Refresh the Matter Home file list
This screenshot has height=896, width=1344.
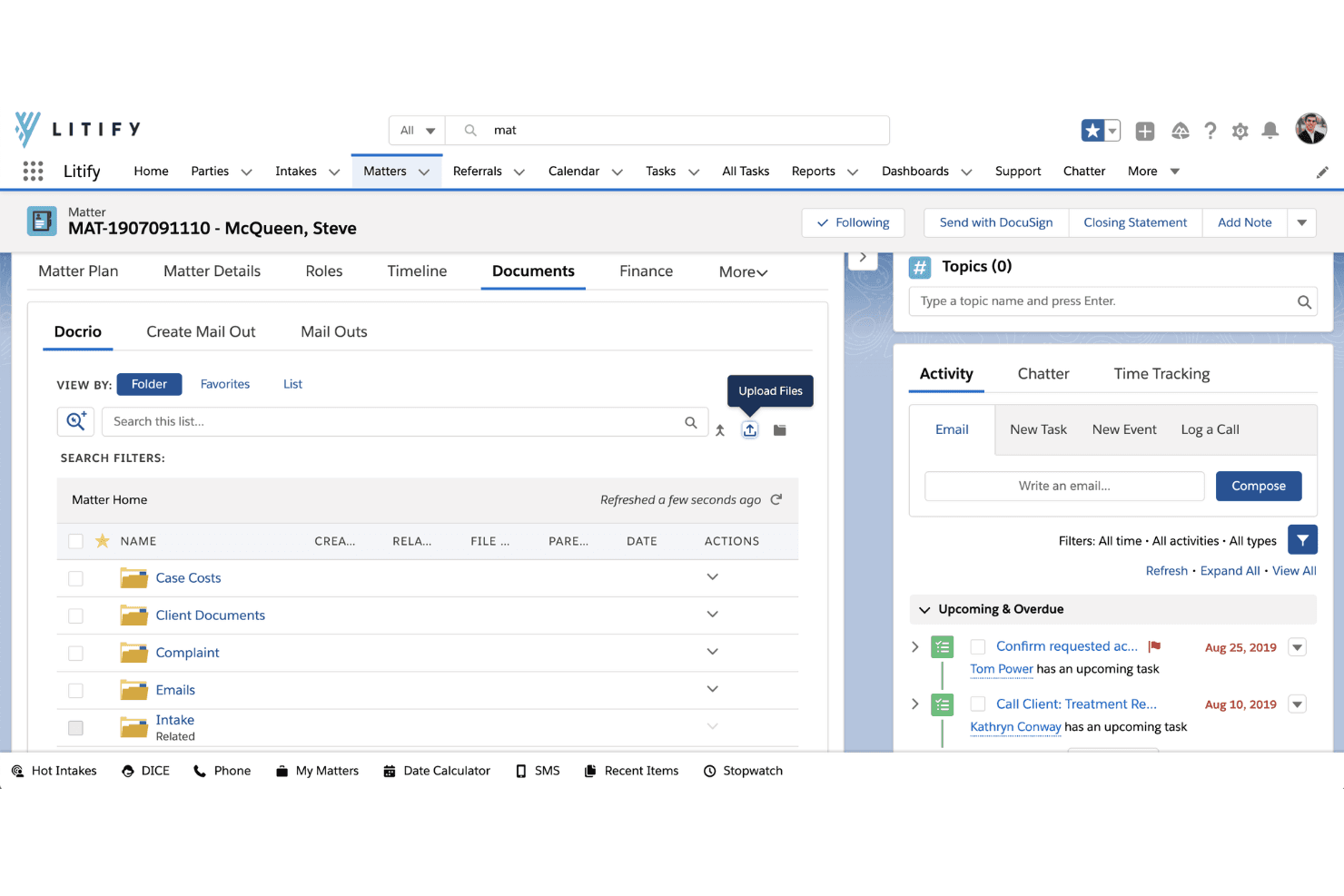point(776,499)
